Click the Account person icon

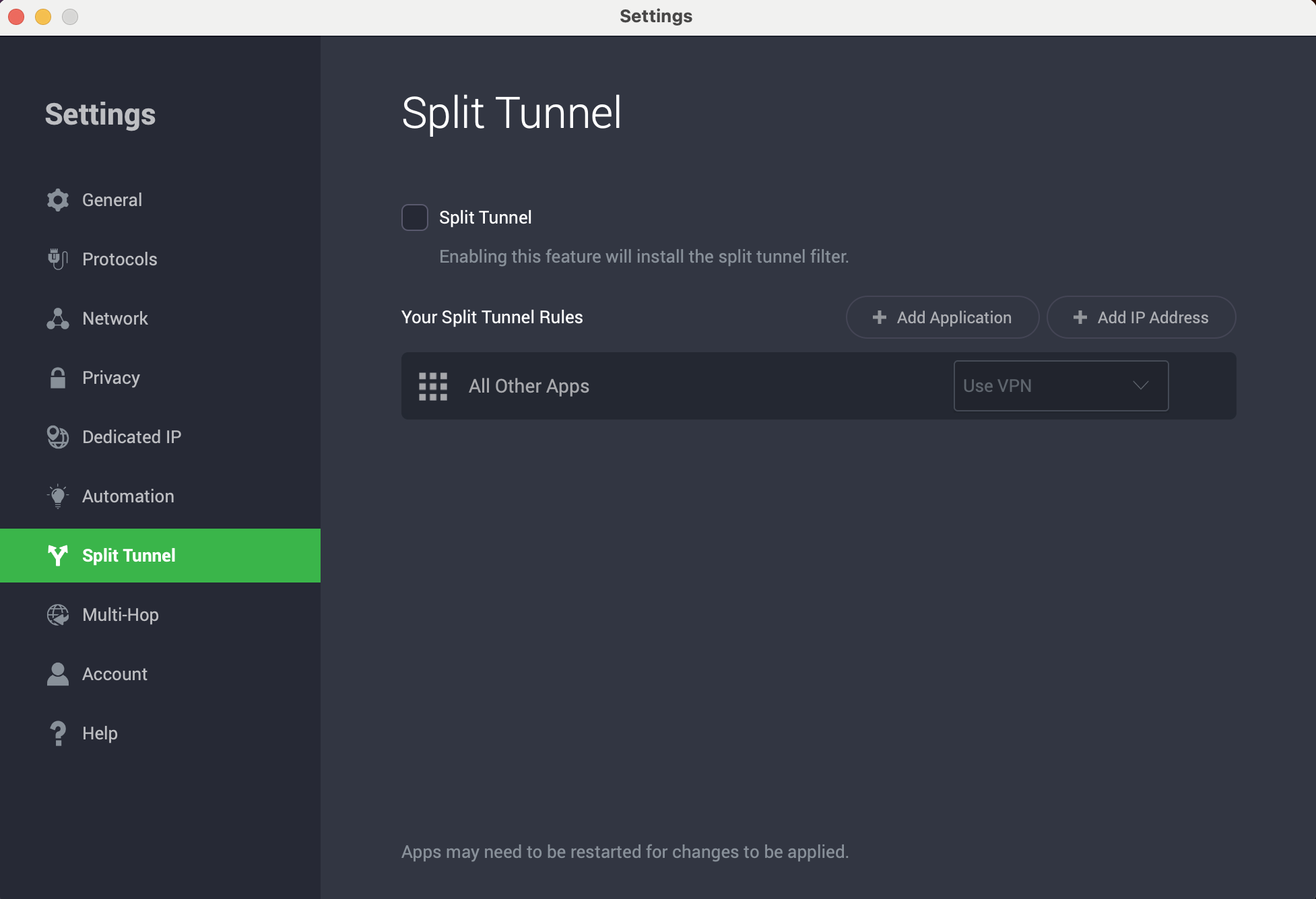[57, 673]
